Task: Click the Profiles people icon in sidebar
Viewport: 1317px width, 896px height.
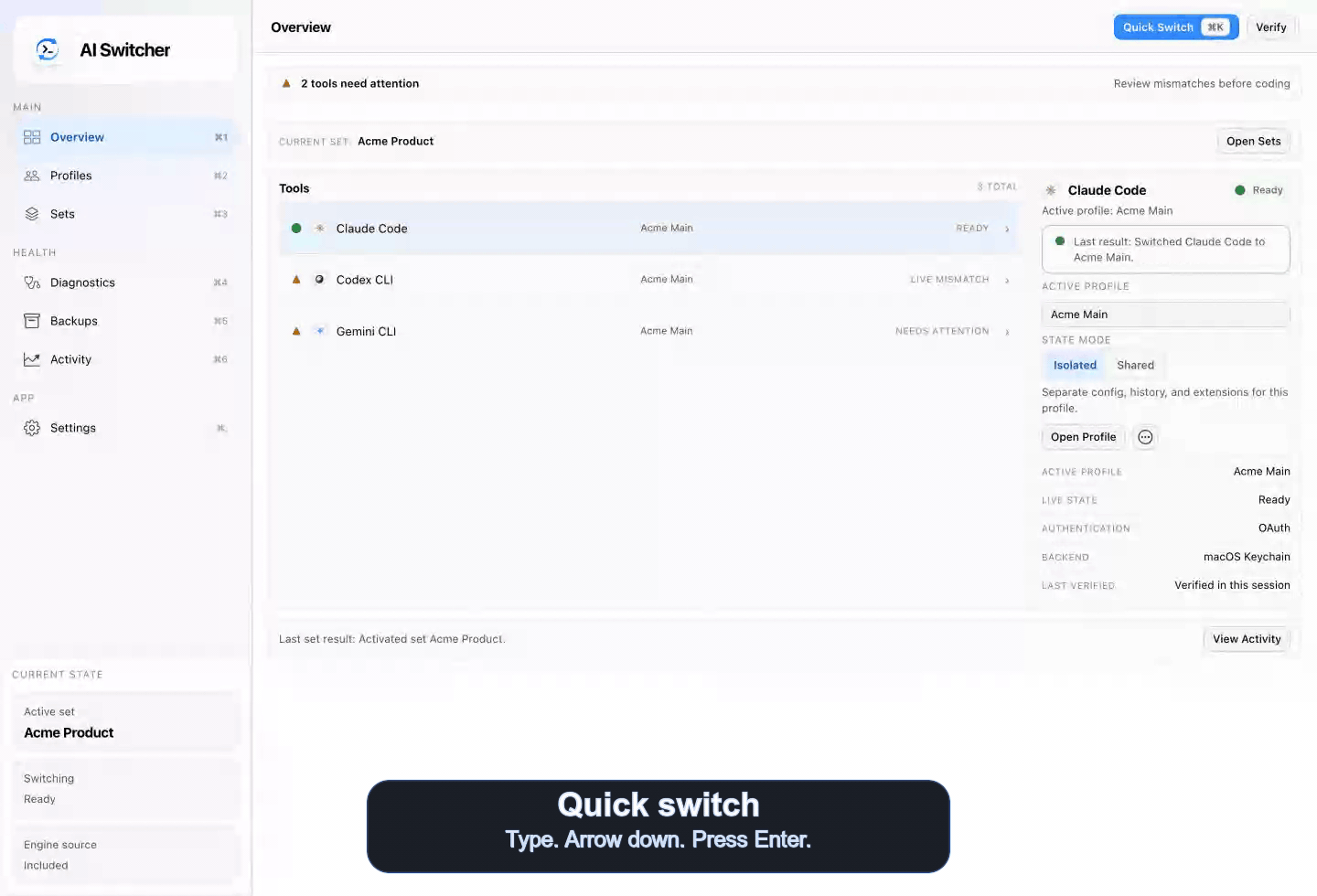Action: tap(32, 176)
